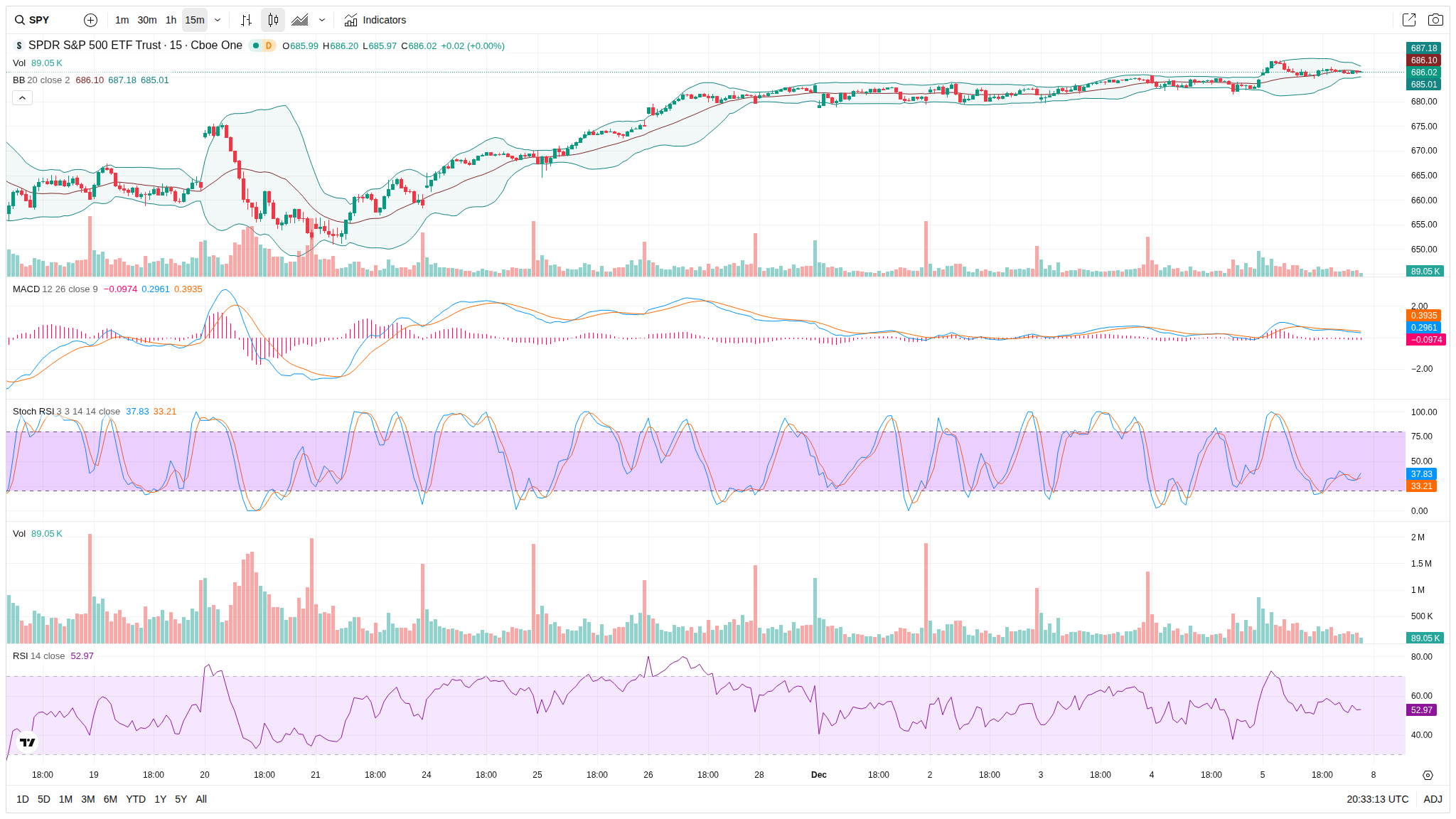Open the Indicators dialog
1456x819 pixels.
(375, 20)
